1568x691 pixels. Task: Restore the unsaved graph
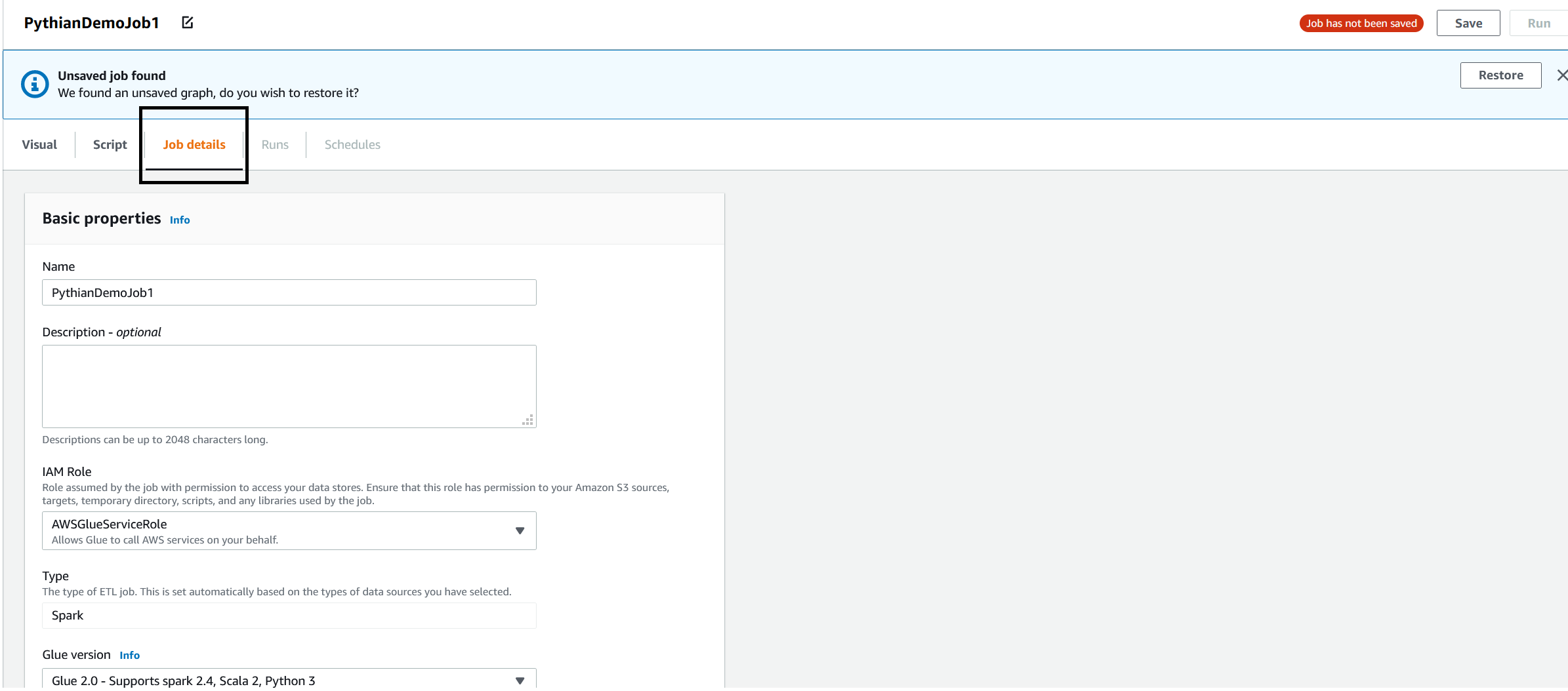[1500, 75]
